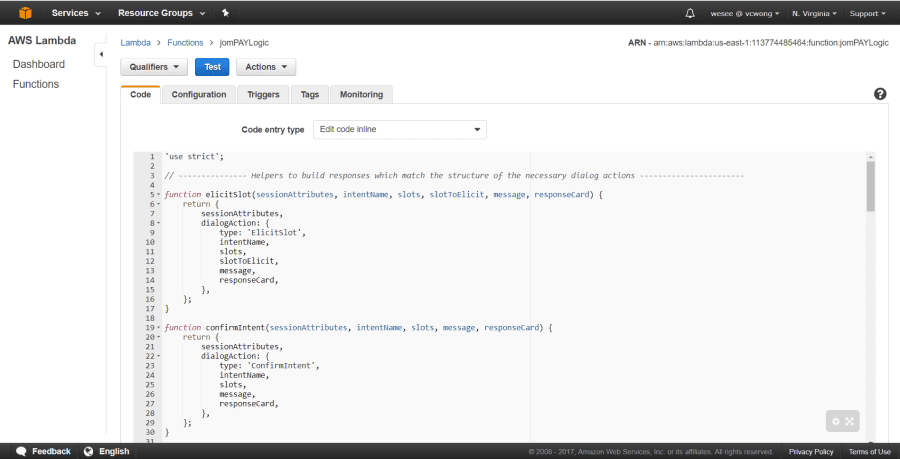The image size is (900, 459).
Task: Click type: 'ElicitSlot' in the code
Action: 262,232
